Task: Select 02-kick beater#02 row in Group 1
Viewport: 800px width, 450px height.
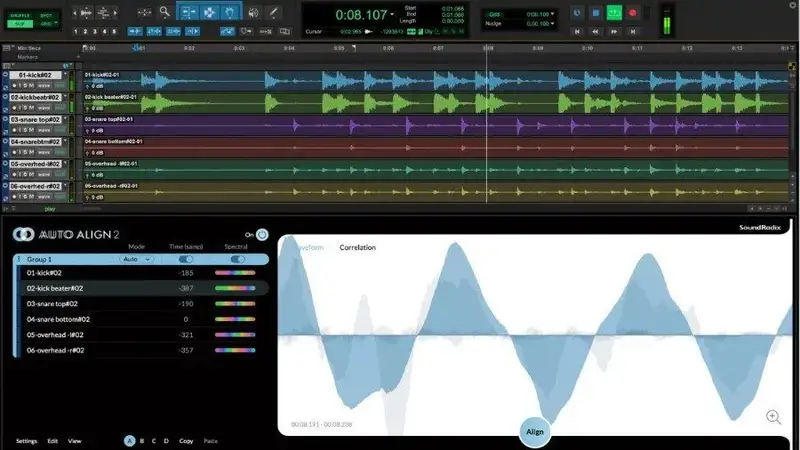Action: tap(144, 288)
